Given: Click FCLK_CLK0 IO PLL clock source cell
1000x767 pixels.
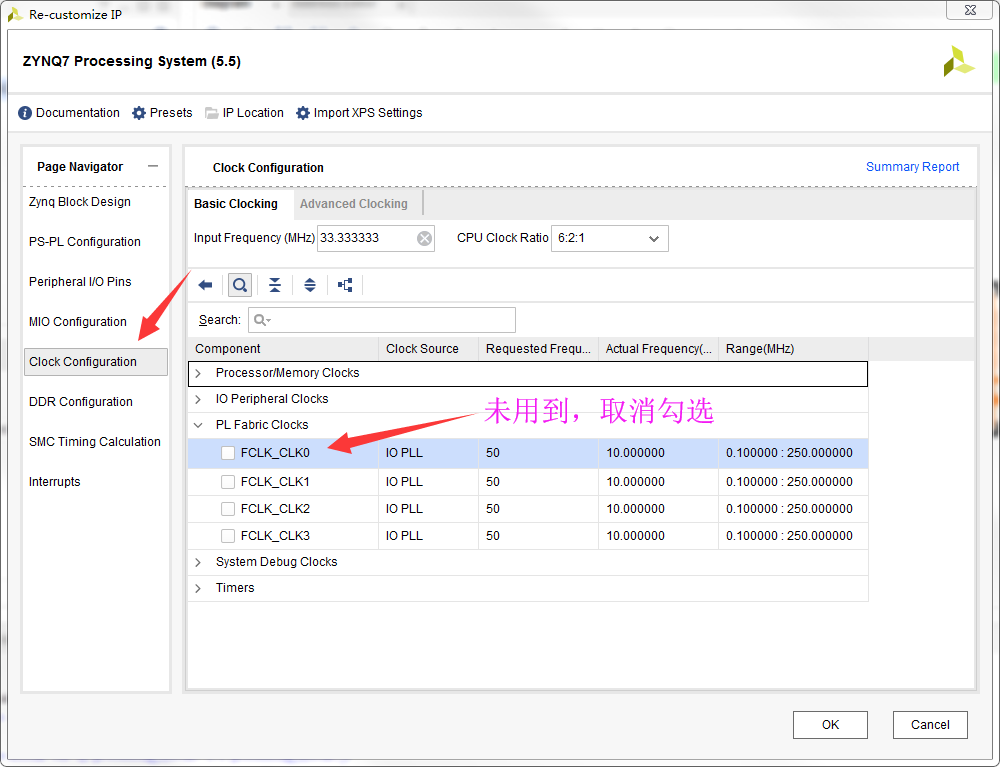Looking at the screenshot, I should coord(429,453).
